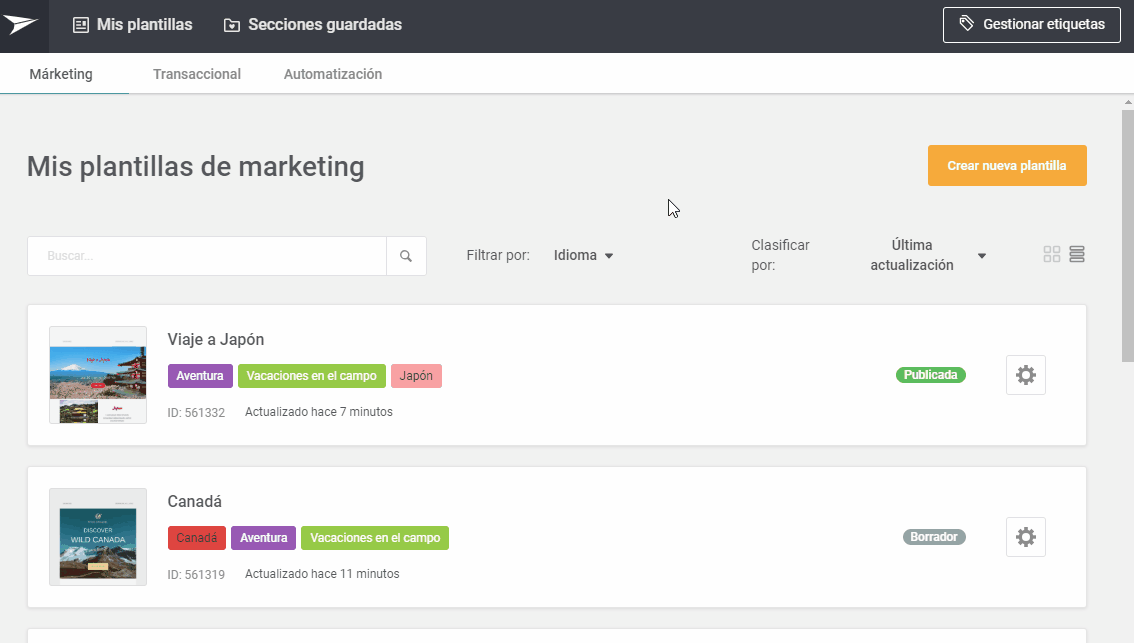This screenshot has height=643, width=1134.
Task: Switch to the Automatización tab
Action: pos(333,74)
